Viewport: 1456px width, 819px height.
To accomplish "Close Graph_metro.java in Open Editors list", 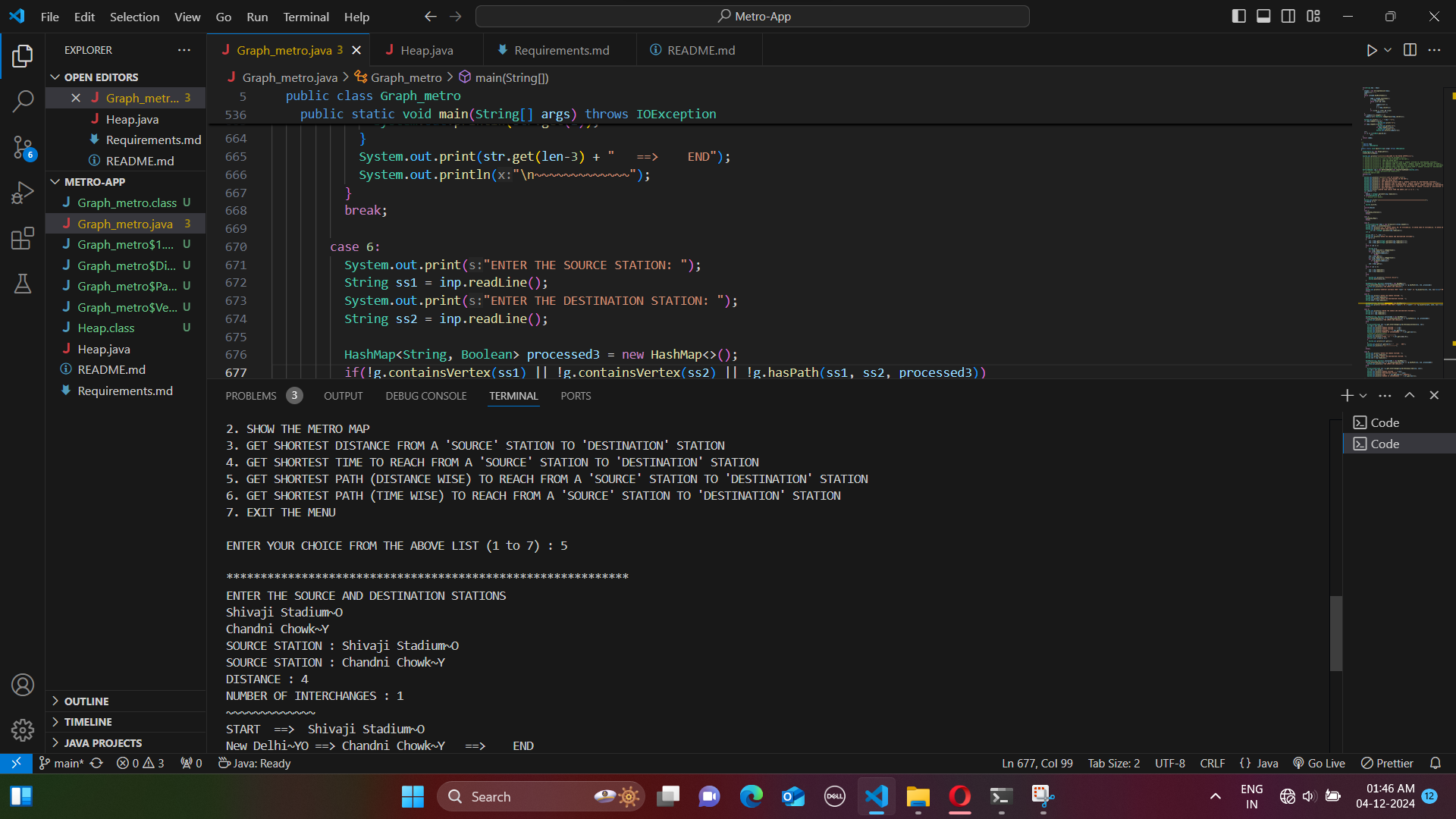I will tap(76, 98).
